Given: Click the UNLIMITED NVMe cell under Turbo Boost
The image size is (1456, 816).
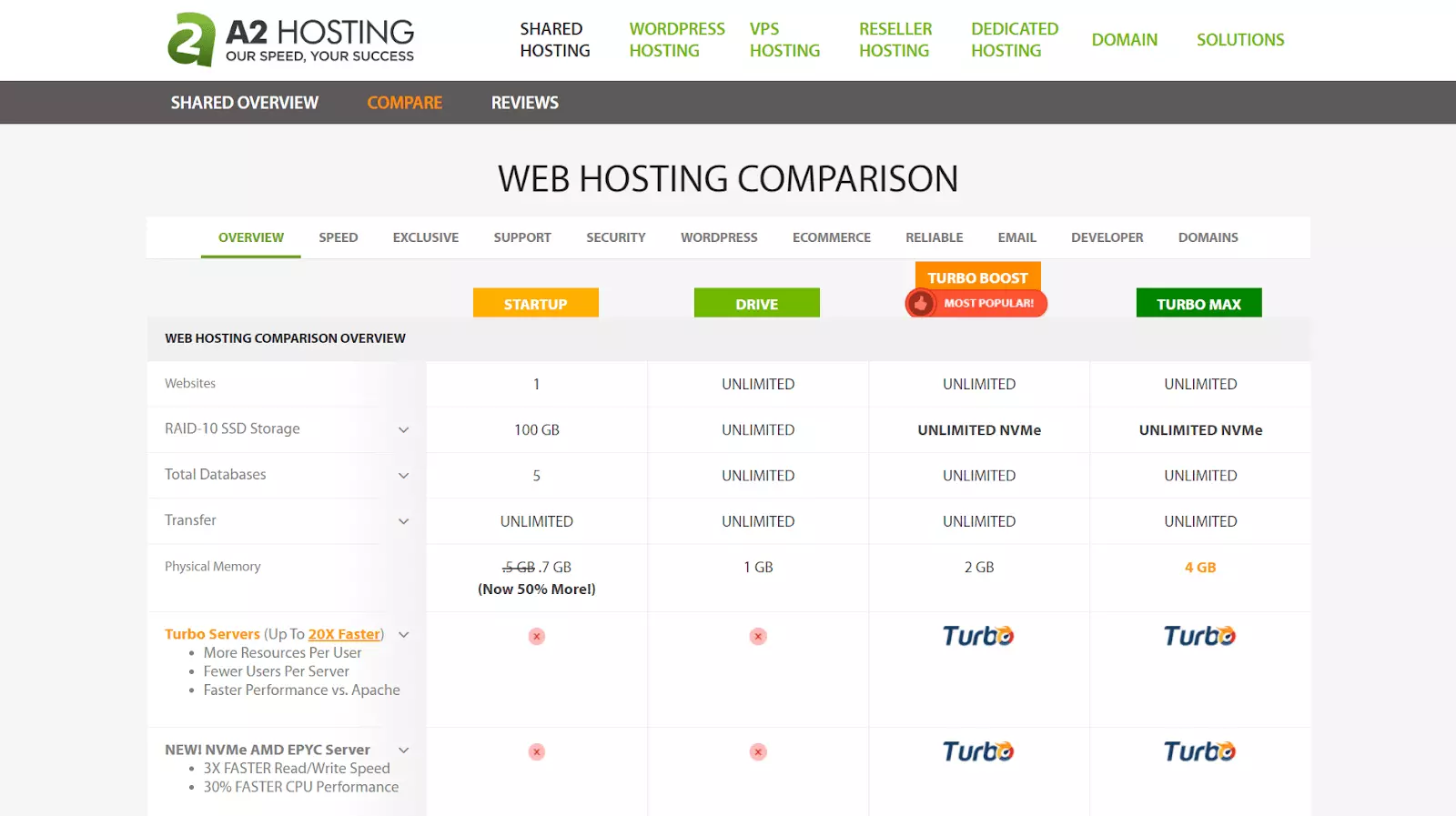Looking at the screenshot, I should (979, 429).
